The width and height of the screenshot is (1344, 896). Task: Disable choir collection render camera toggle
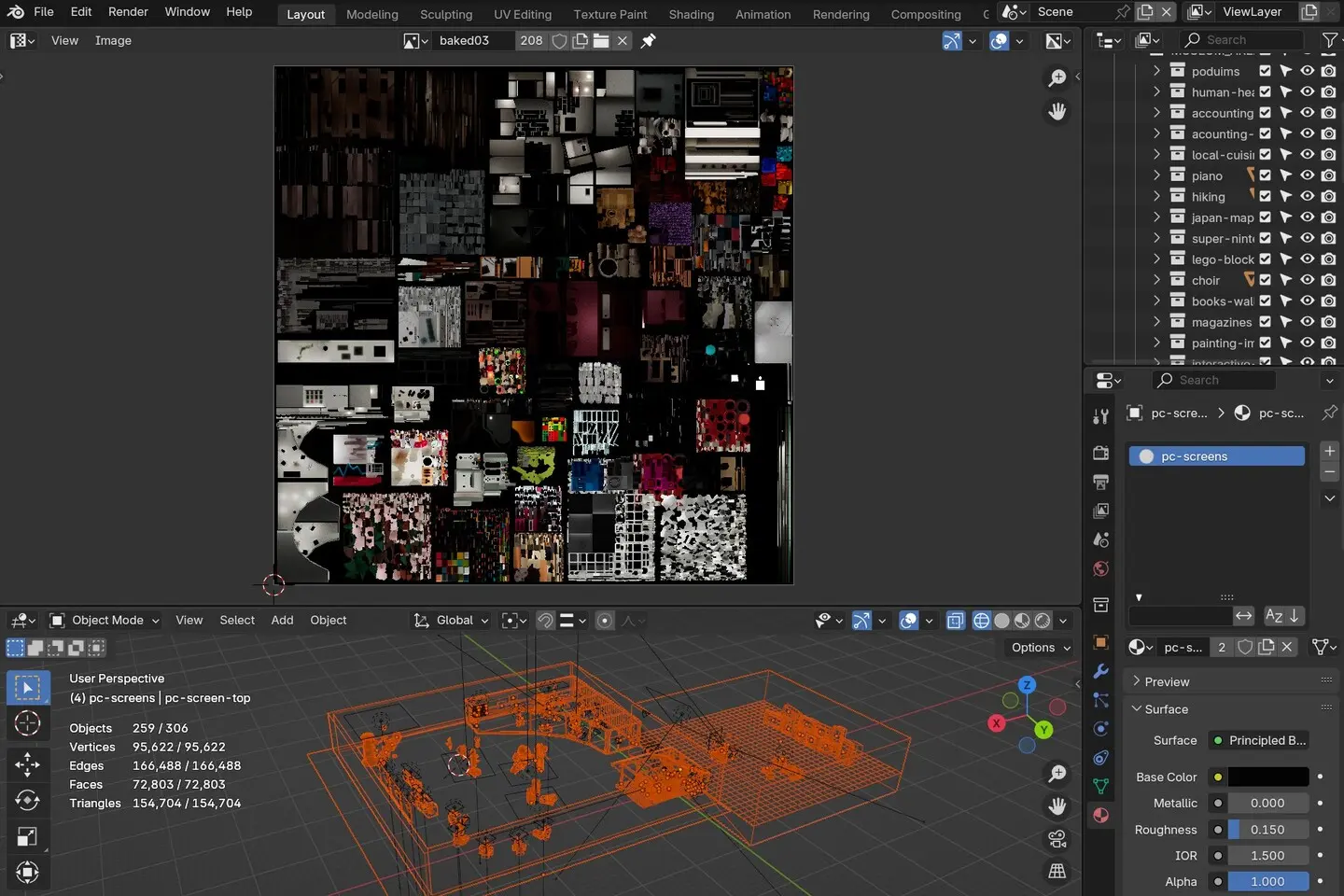(1329, 279)
